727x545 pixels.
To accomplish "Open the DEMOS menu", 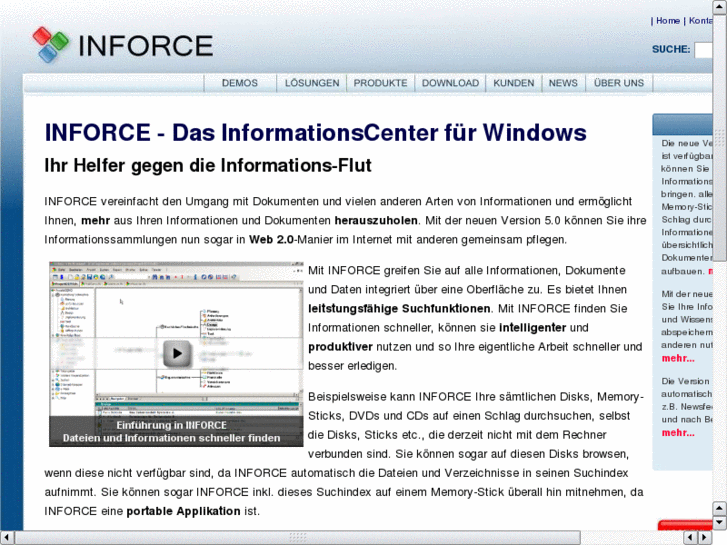I will [240, 83].
